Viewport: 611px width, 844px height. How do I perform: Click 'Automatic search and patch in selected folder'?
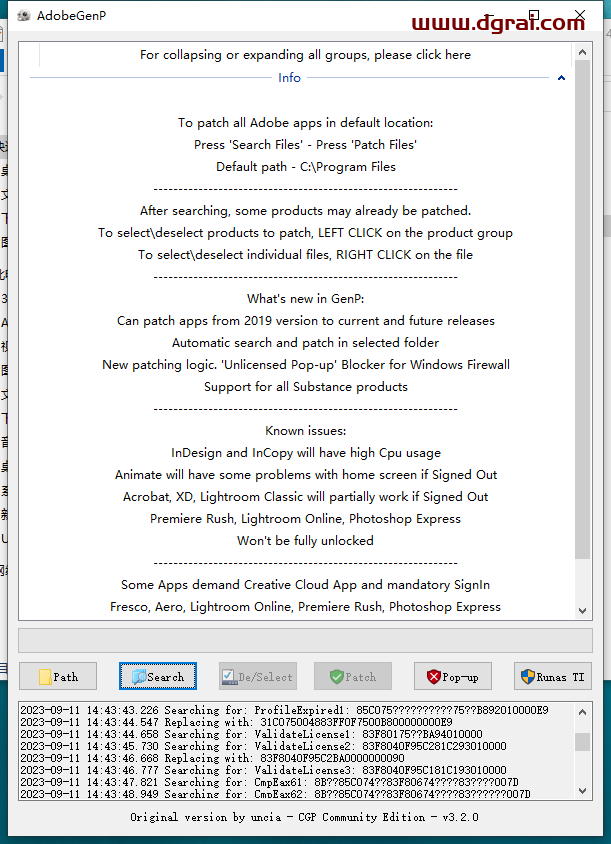305,343
